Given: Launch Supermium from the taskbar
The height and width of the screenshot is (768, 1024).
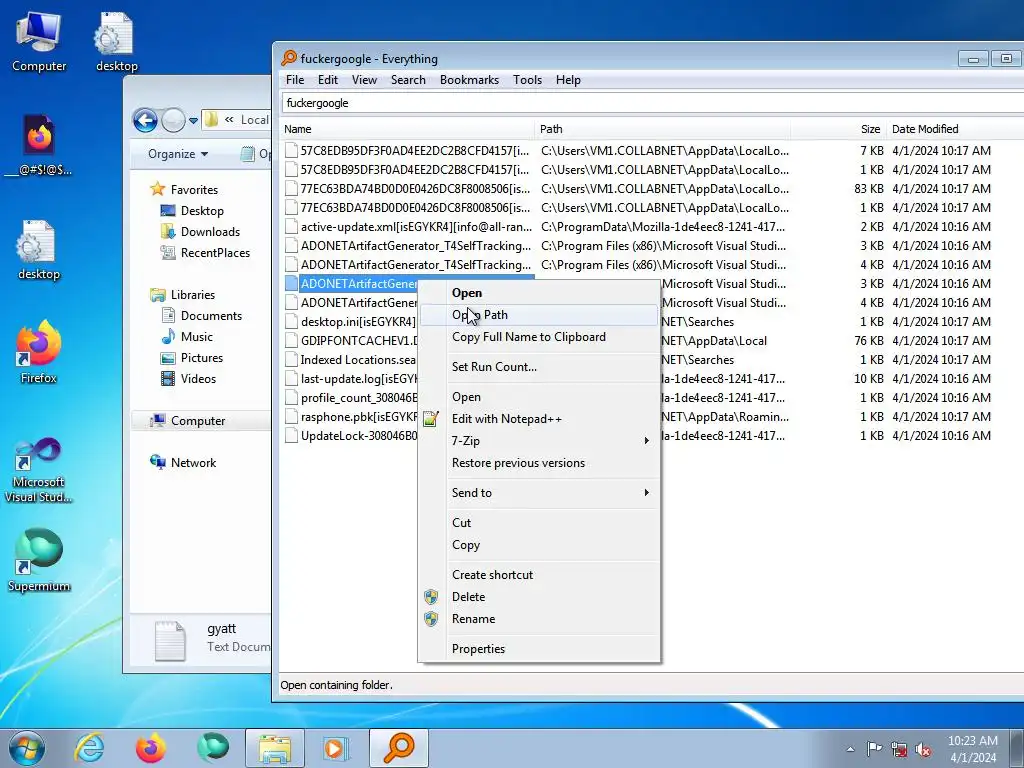Looking at the screenshot, I should pyautogui.click(x=213, y=748).
